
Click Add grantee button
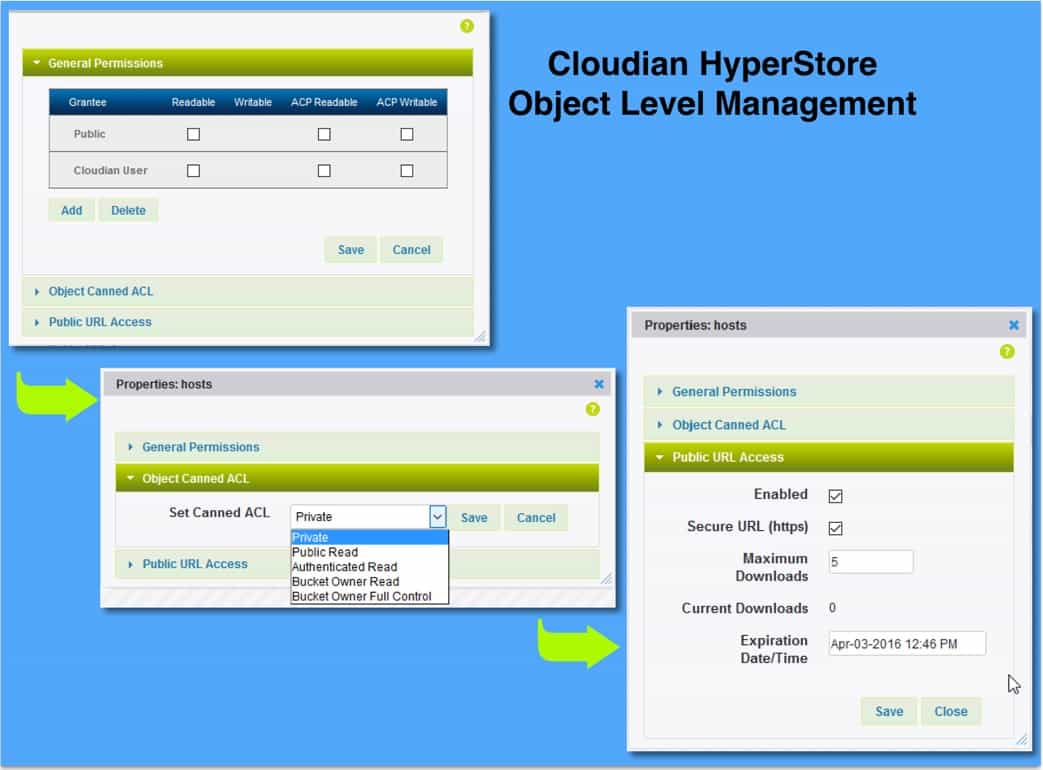[x=72, y=210]
